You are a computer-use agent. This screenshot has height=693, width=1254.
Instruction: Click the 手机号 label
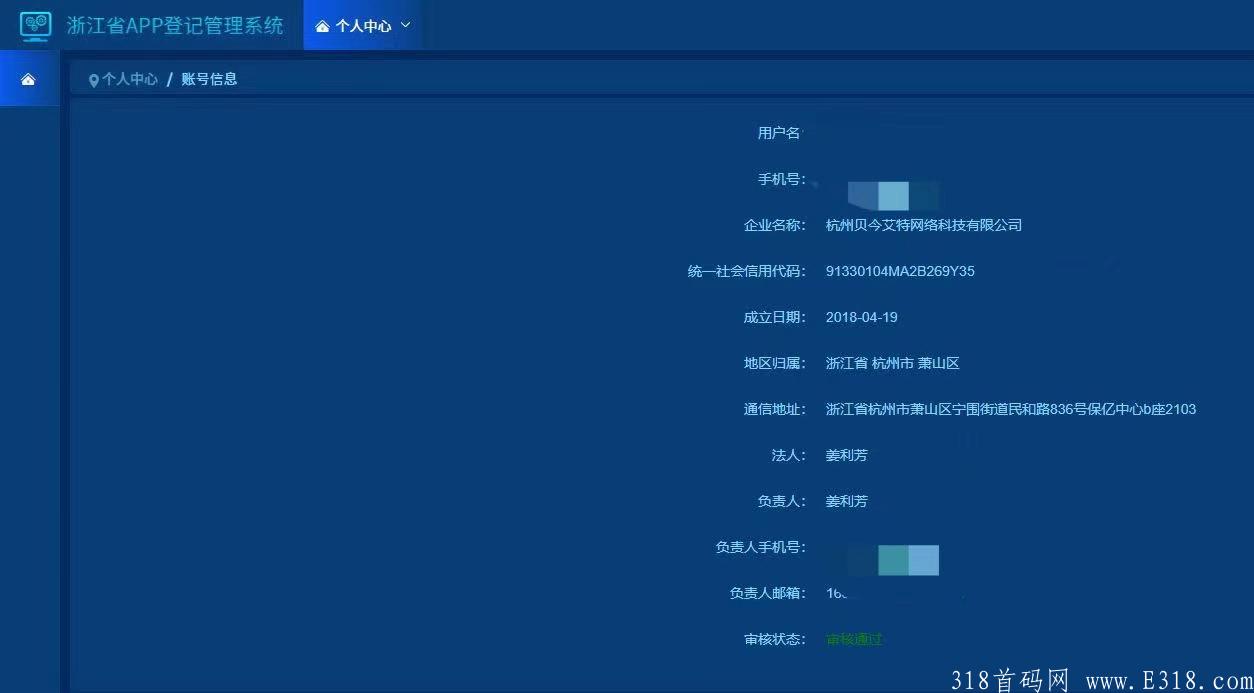782,179
